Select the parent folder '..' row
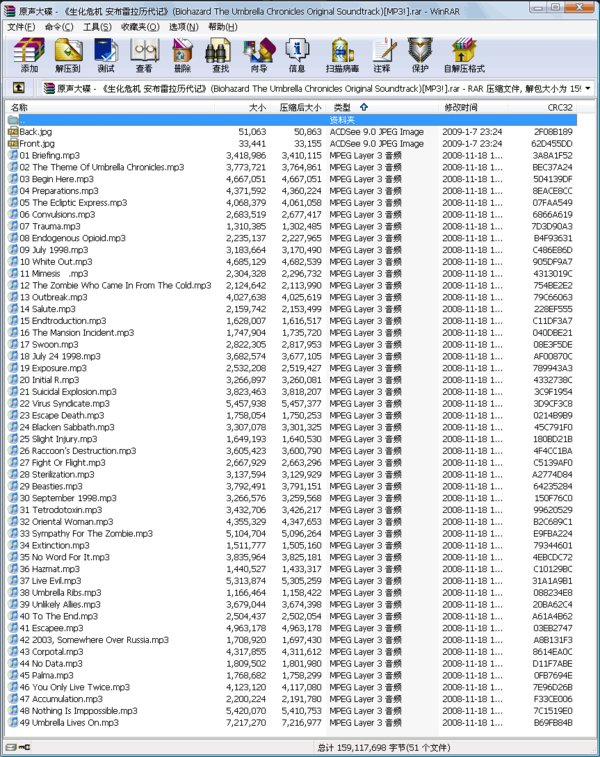 click(292, 120)
